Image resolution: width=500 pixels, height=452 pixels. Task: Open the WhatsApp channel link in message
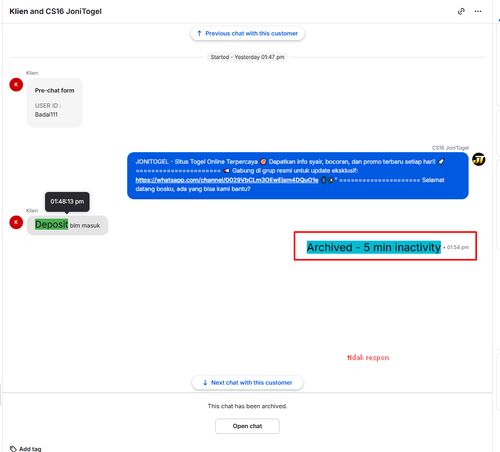(x=227, y=180)
